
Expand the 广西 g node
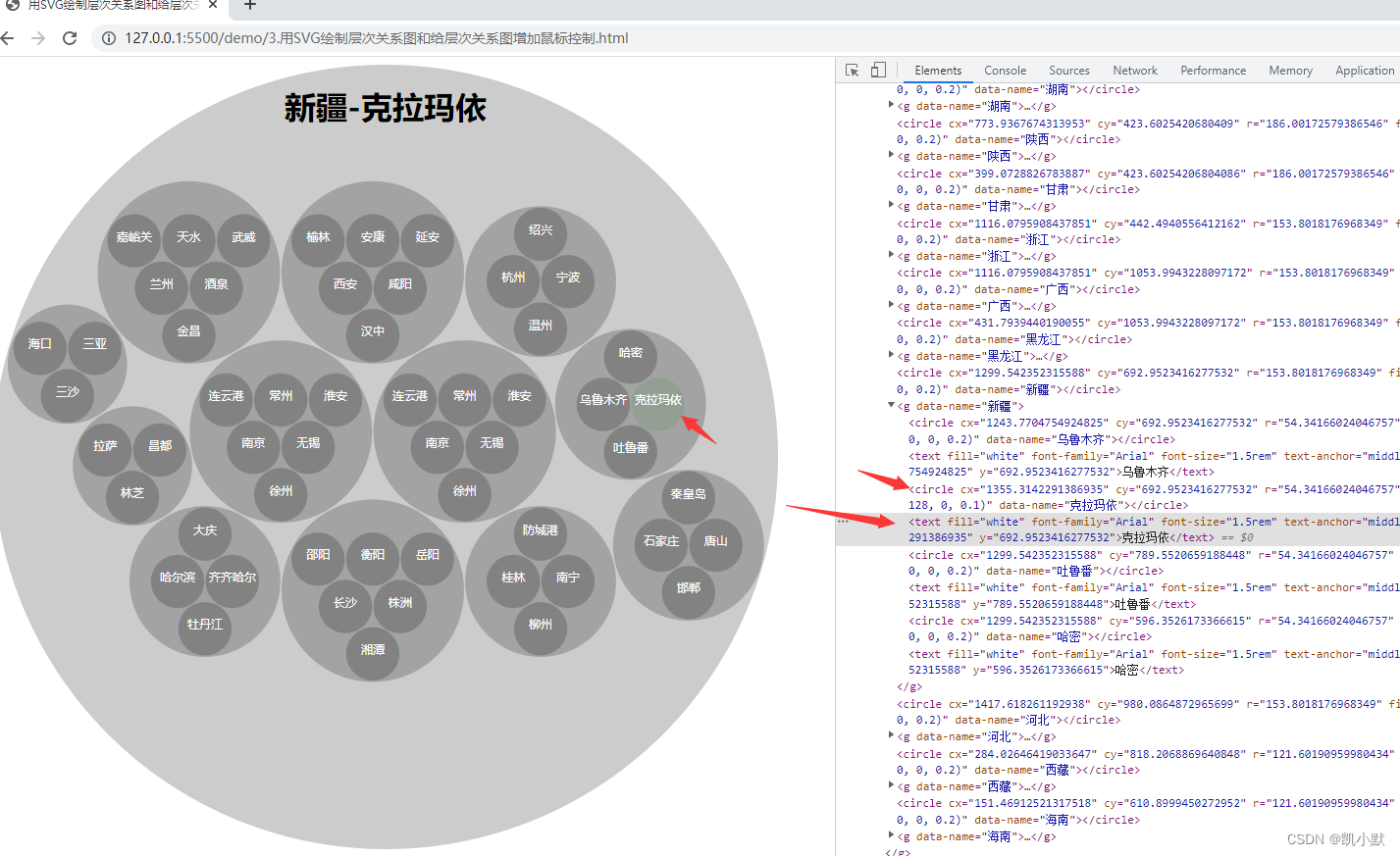891,306
